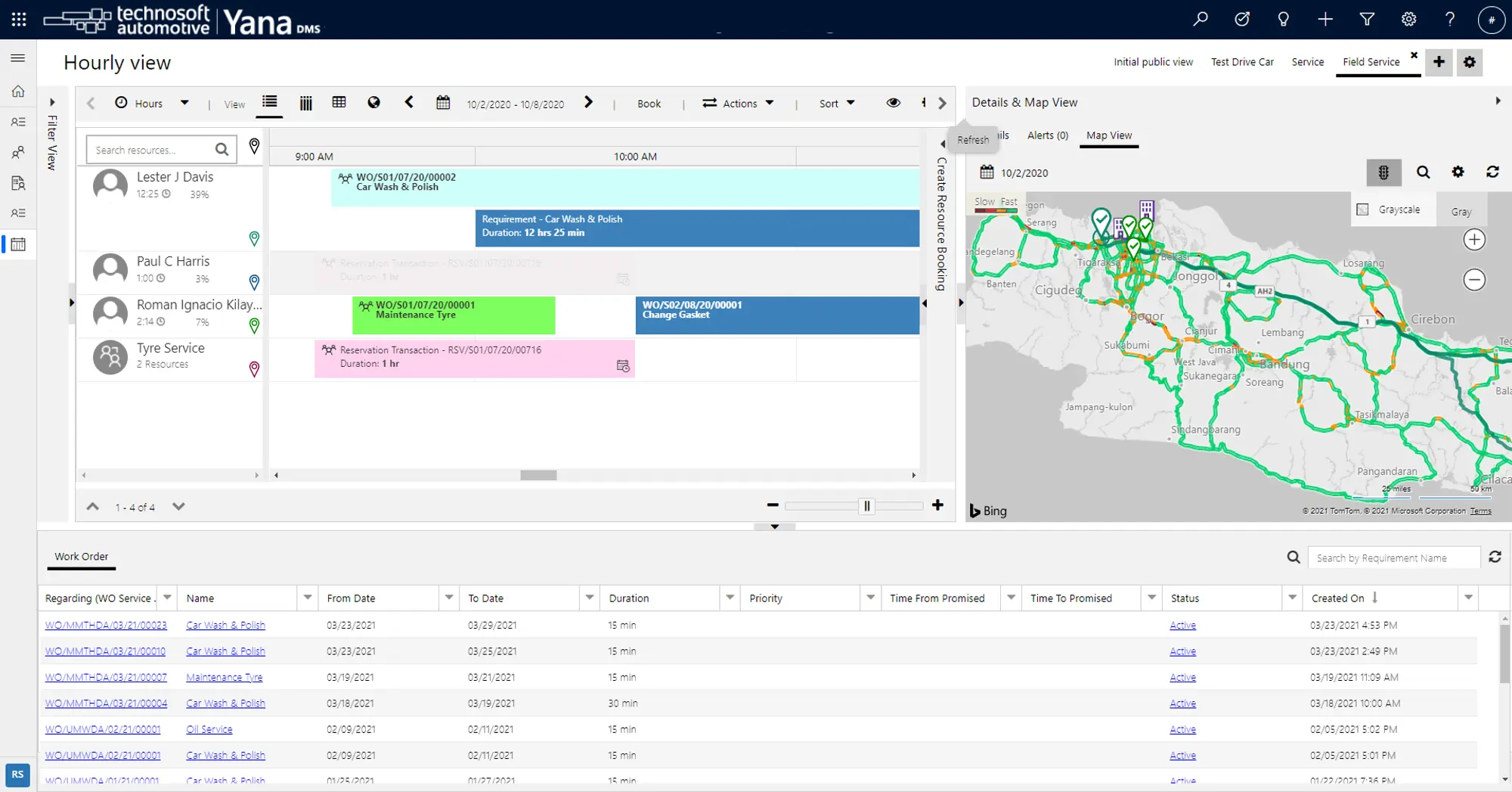Open the Oil Service link

click(x=209, y=730)
